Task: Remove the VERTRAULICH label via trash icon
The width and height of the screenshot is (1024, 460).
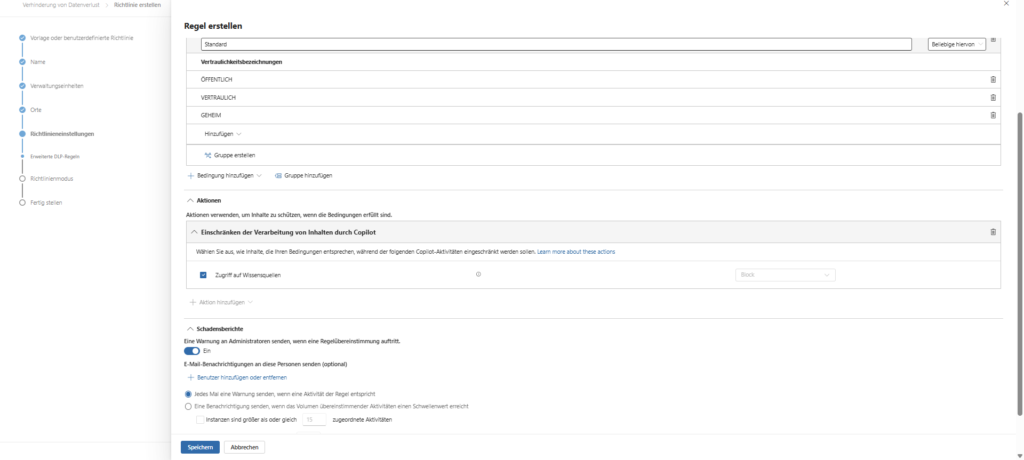Action: pos(992,97)
